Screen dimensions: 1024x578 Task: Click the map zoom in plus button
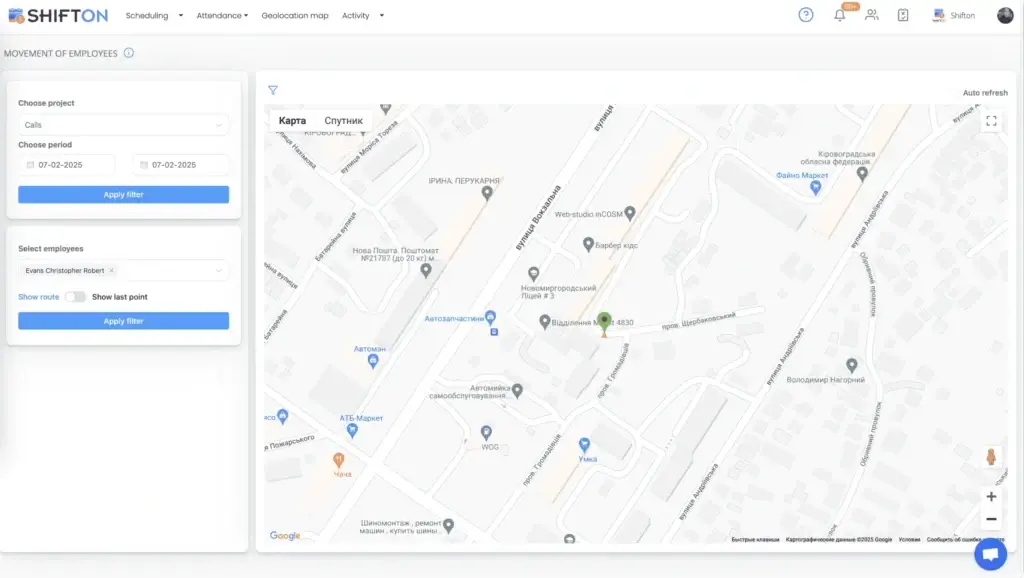tap(991, 497)
